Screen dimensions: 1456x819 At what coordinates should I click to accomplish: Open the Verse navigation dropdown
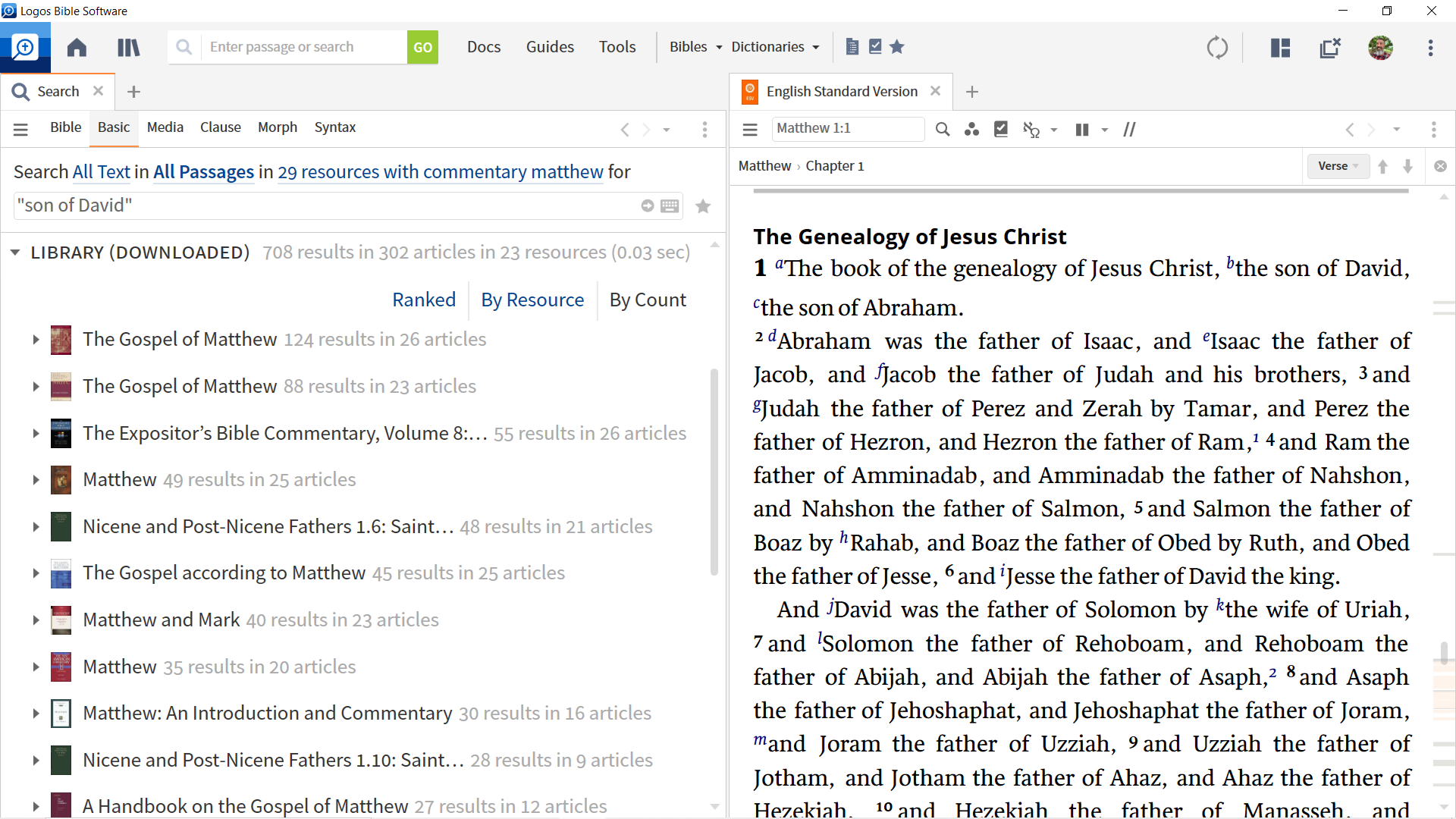point(1338,166)
